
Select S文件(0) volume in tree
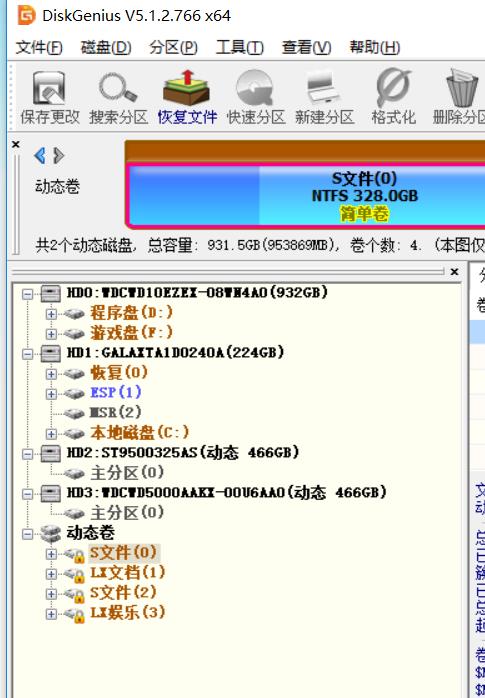tap(123, 552)
